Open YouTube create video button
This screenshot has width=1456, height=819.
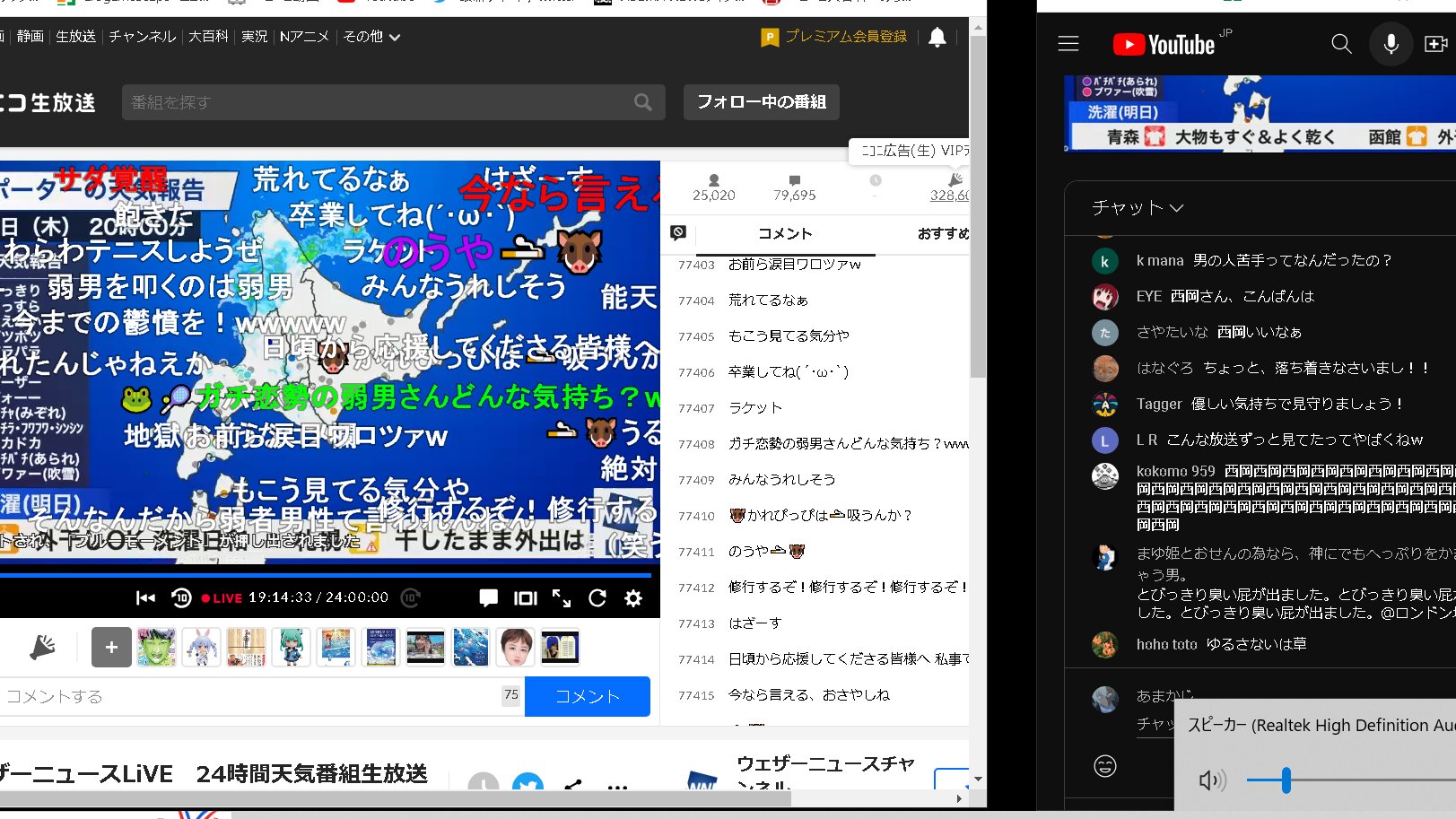click(x=1438, y=44)
